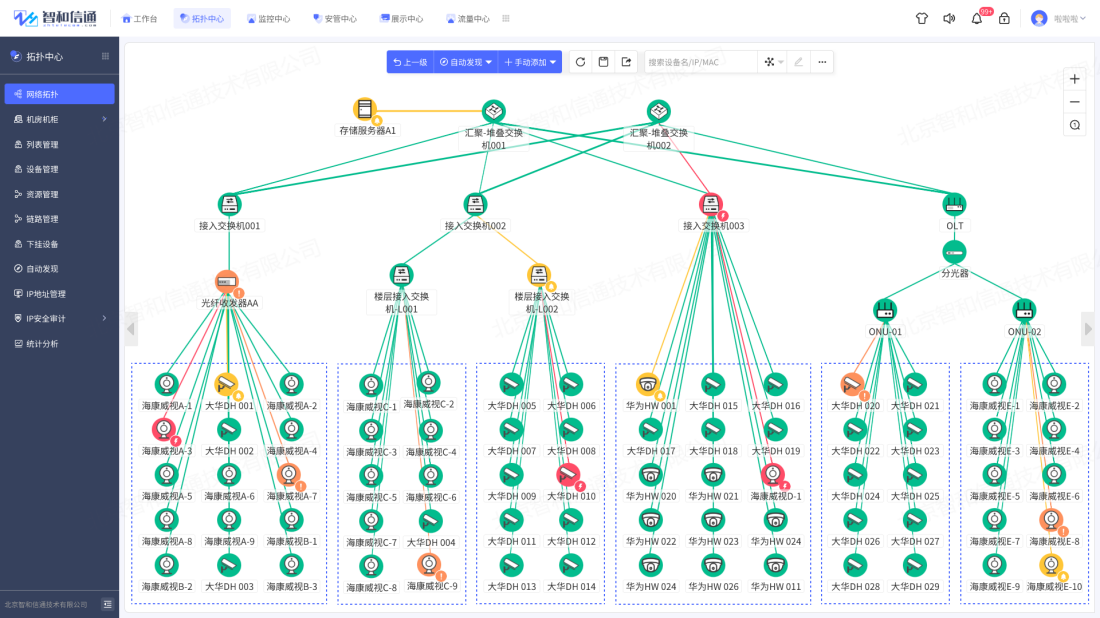Screen dimensions: 1100x618
Task: Zoom in with the plus button
Action: tap(1075, 79)
